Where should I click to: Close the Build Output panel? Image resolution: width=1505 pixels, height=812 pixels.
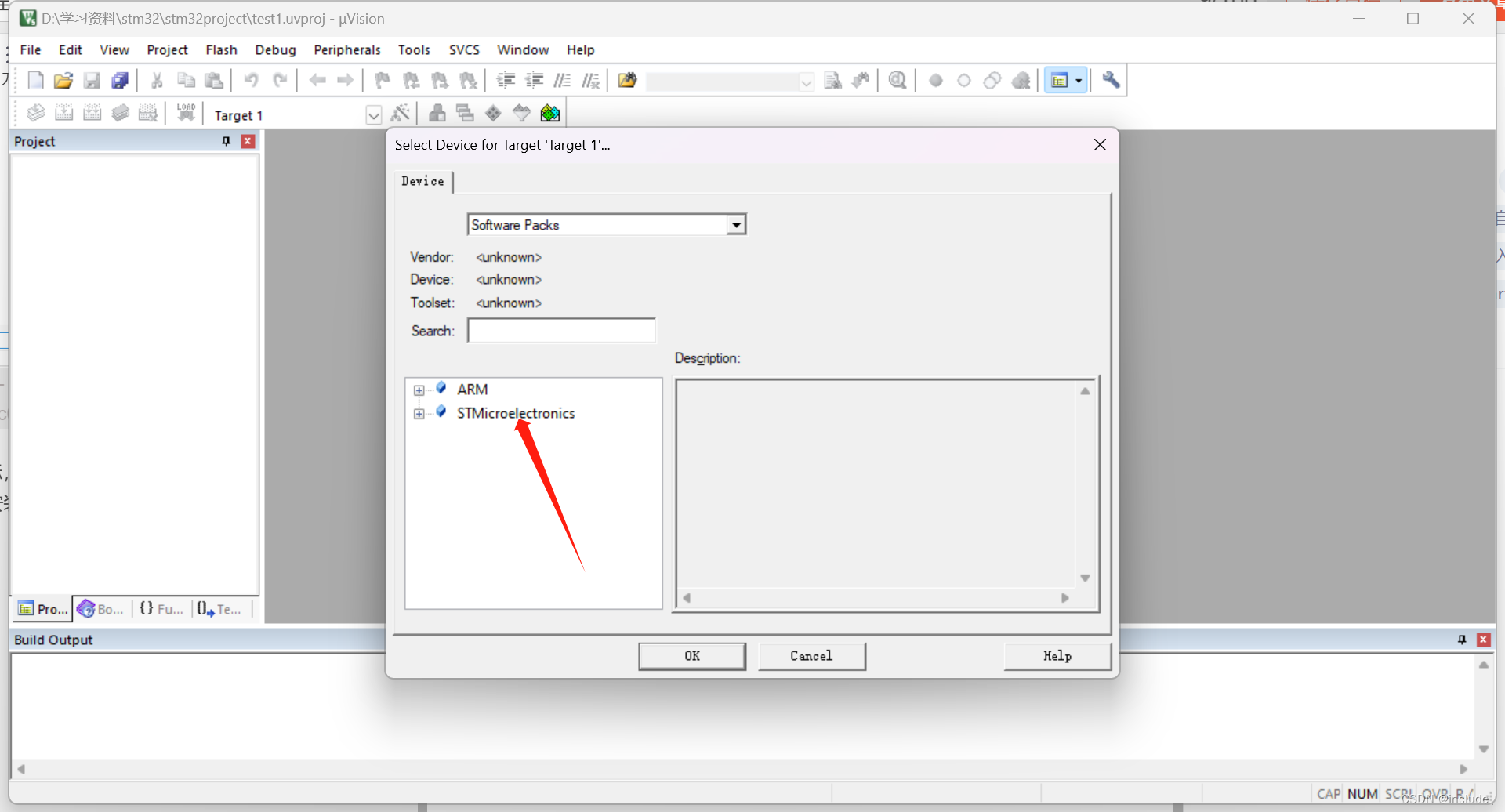pos(1484,640)
